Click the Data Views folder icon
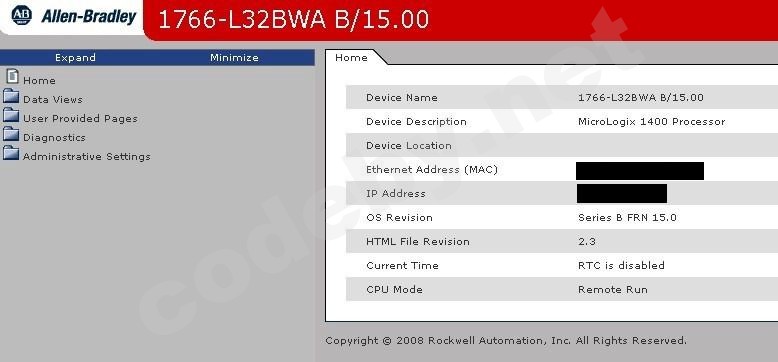The height and width of the screenshot is (362, 778). click(x=11, y=96)
